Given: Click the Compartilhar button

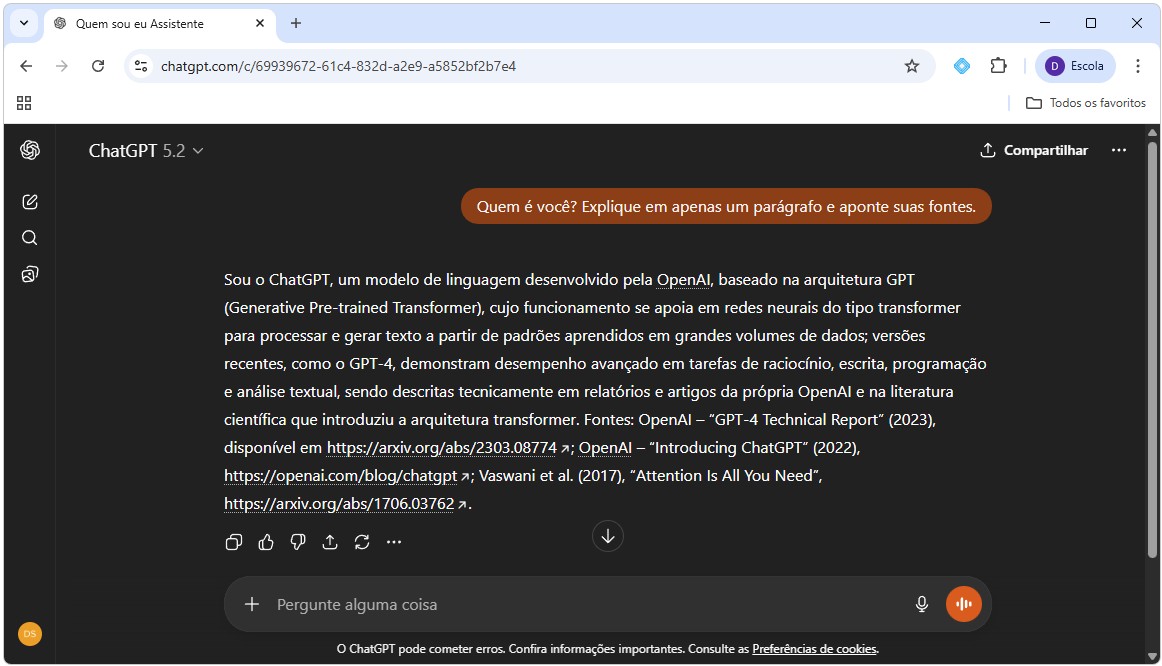Looking at the screenshot, I should 1034,151.
